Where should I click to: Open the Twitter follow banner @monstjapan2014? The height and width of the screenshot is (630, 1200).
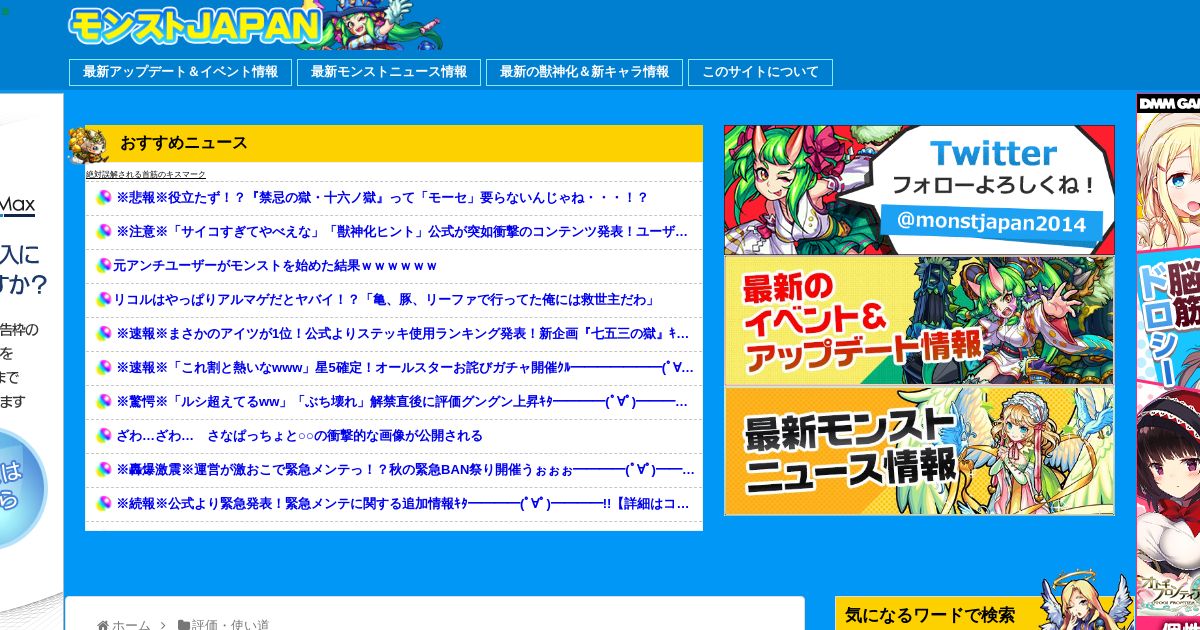point(919,190)
